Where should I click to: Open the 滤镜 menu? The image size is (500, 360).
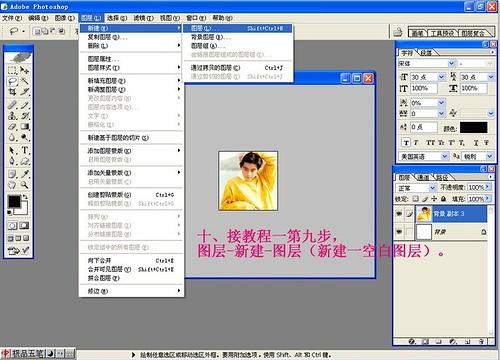click(143, 18)
